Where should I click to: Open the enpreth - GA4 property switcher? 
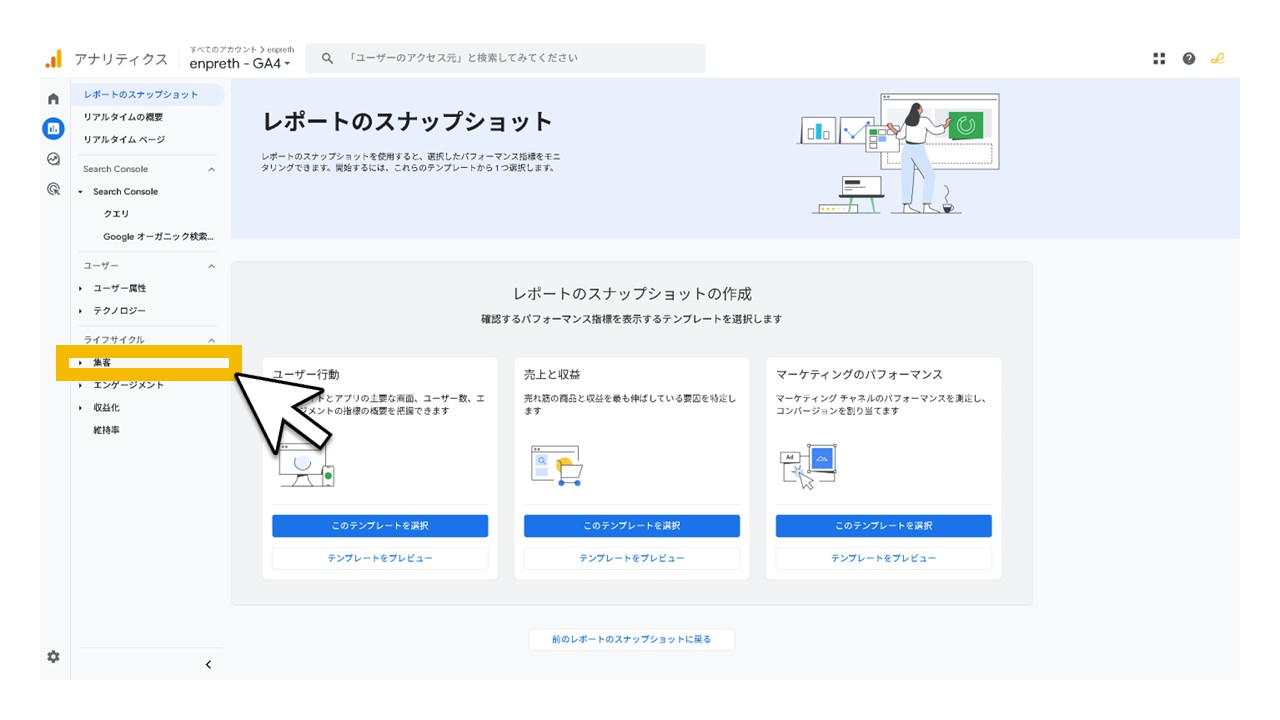240,63
